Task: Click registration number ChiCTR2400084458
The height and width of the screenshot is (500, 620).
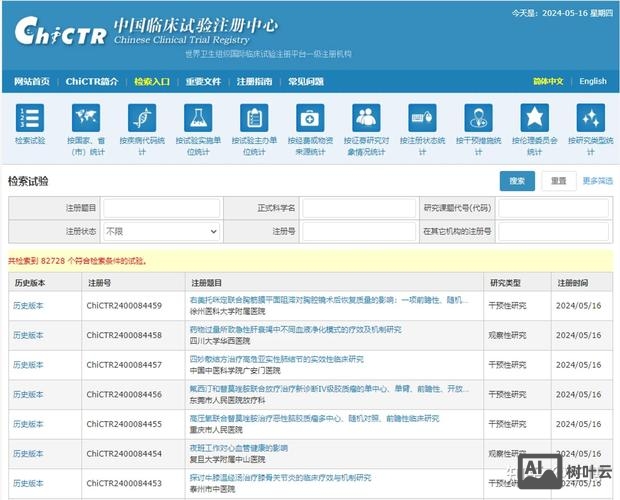Action: click(124, 335)
